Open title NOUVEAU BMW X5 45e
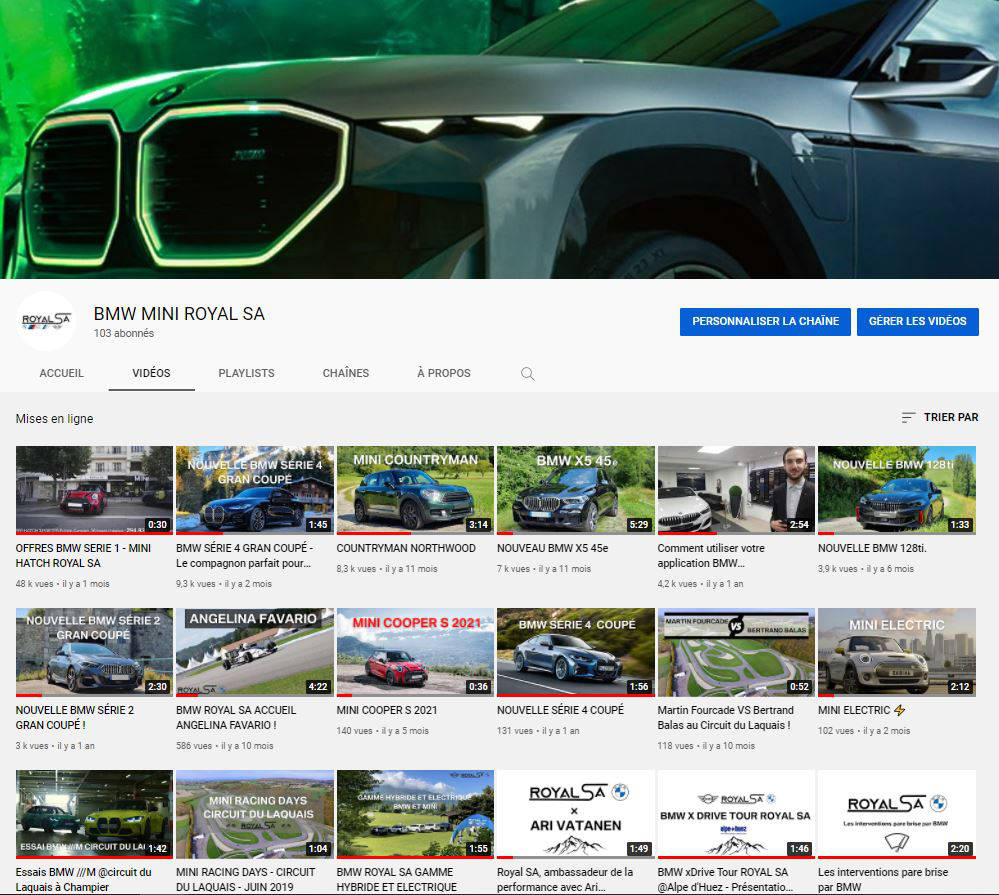Image resolution: width=999 pixels, height=895 pixels. tap(552, 548)
